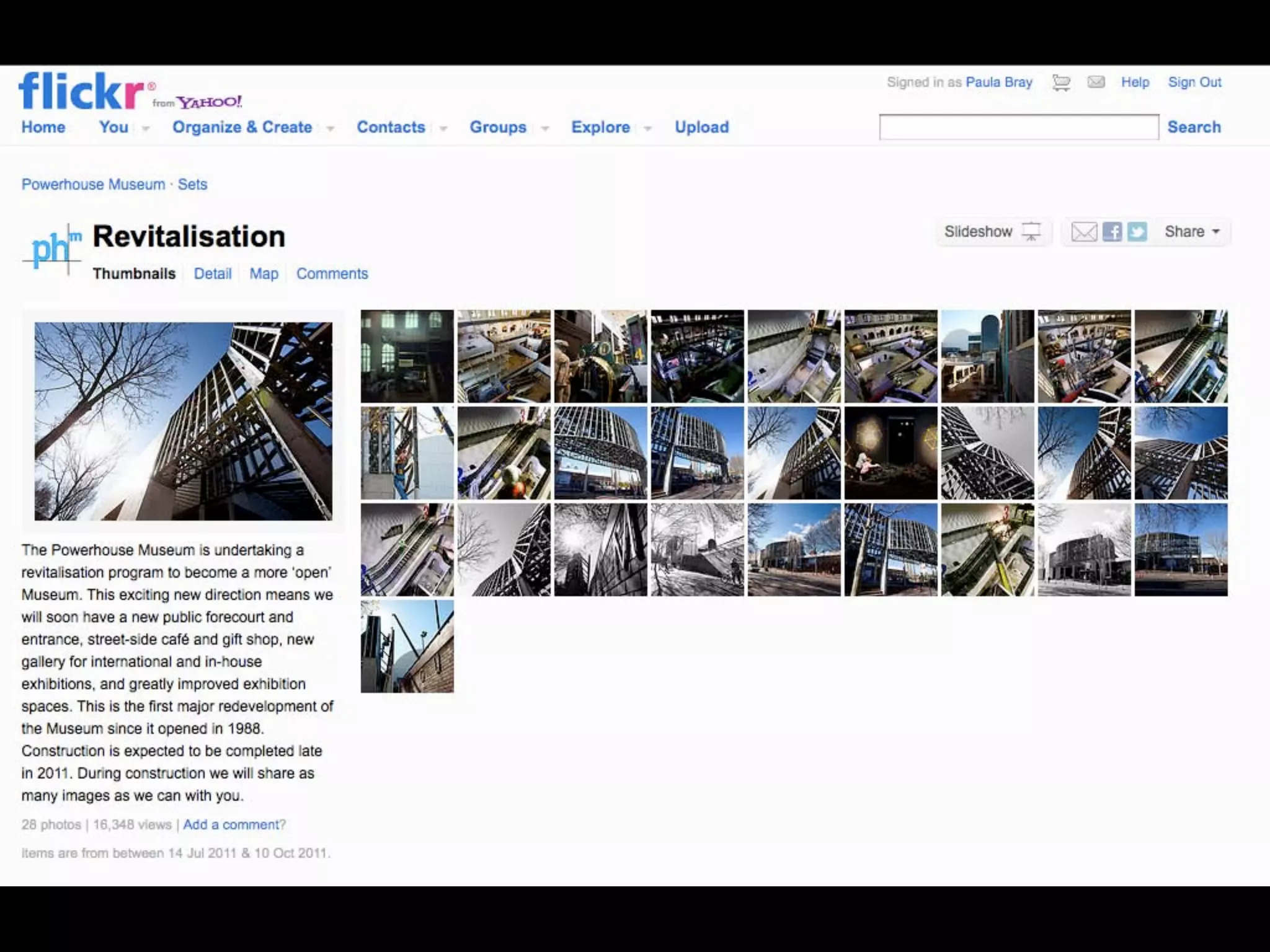Open the Comments tab
Screen dimensions: 1270x952
point(332,273)
